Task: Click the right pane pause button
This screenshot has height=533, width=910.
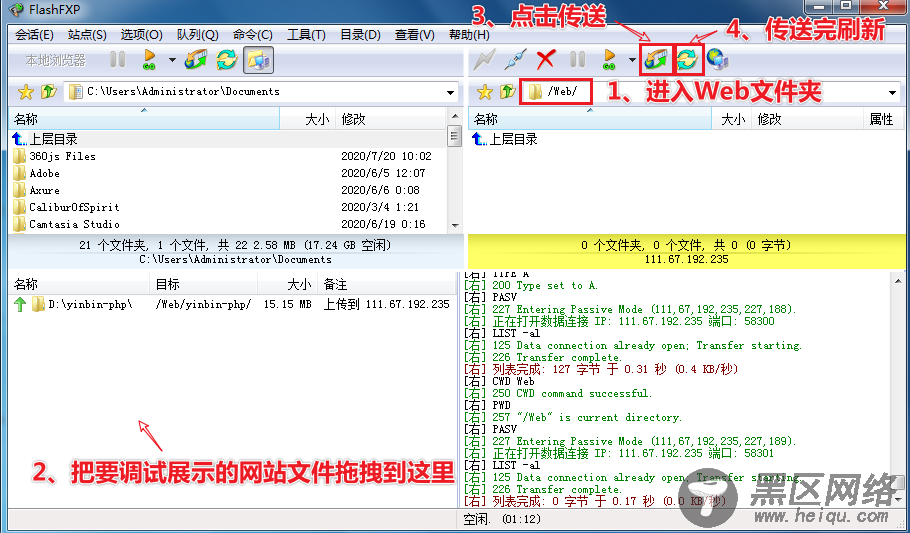Action: [x=577, y=59]
